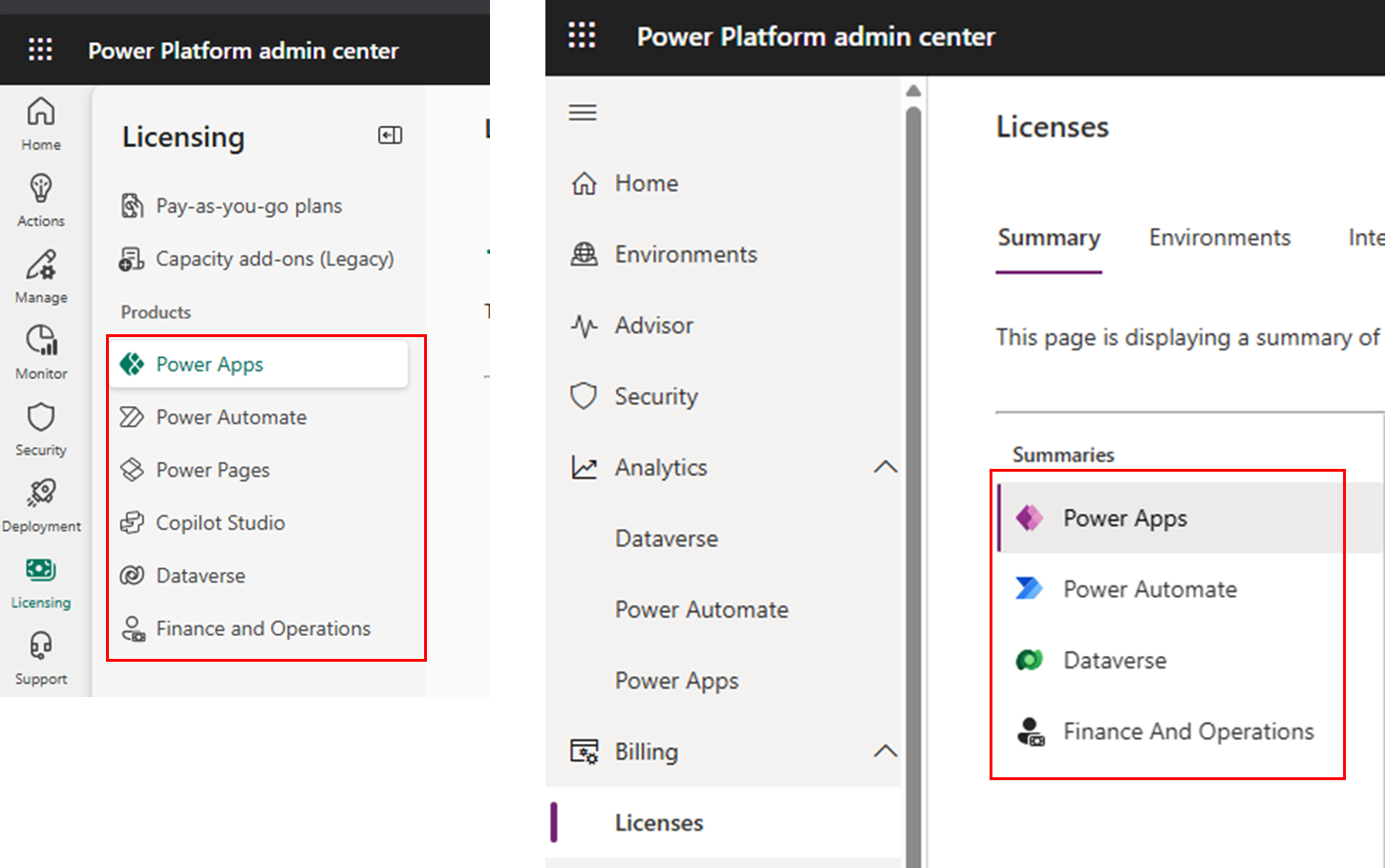Open Support in the left rail
Screen dimensions: 1385x868
point(41,658)
